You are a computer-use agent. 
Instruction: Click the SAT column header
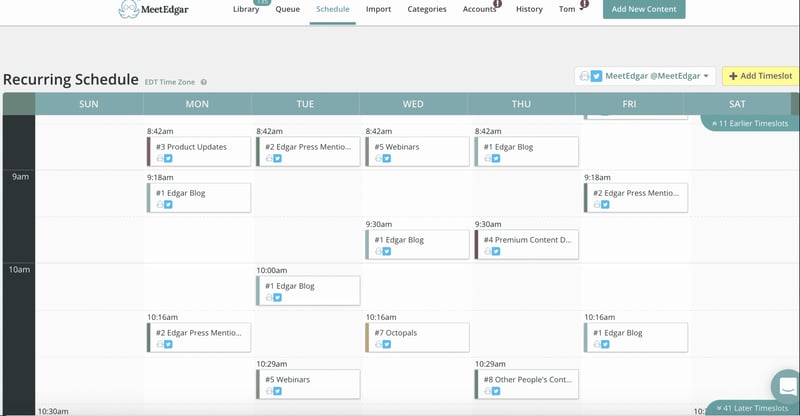[x=737, y=104]
